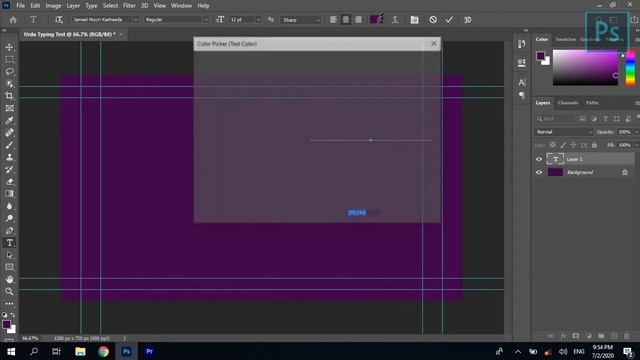Select the Pen tool

coord(9,231)
